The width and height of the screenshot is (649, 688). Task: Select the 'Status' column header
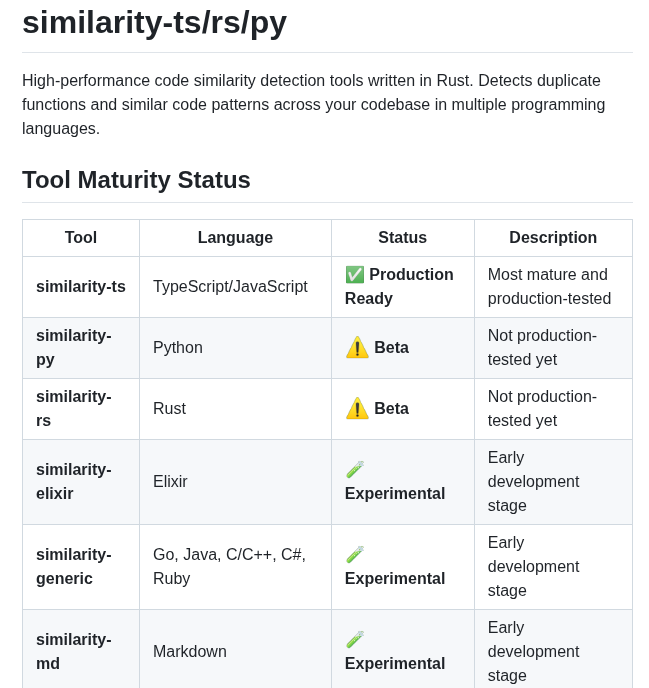point(402,237)
